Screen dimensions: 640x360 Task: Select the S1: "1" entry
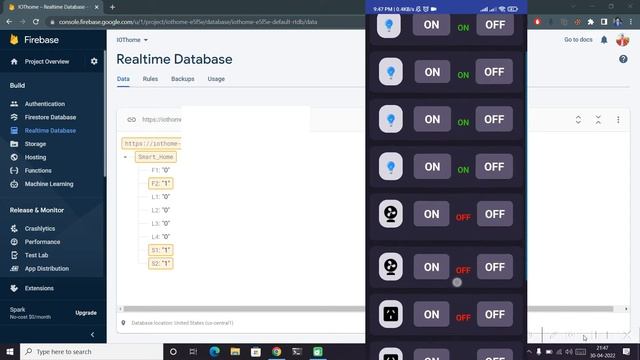161,250
